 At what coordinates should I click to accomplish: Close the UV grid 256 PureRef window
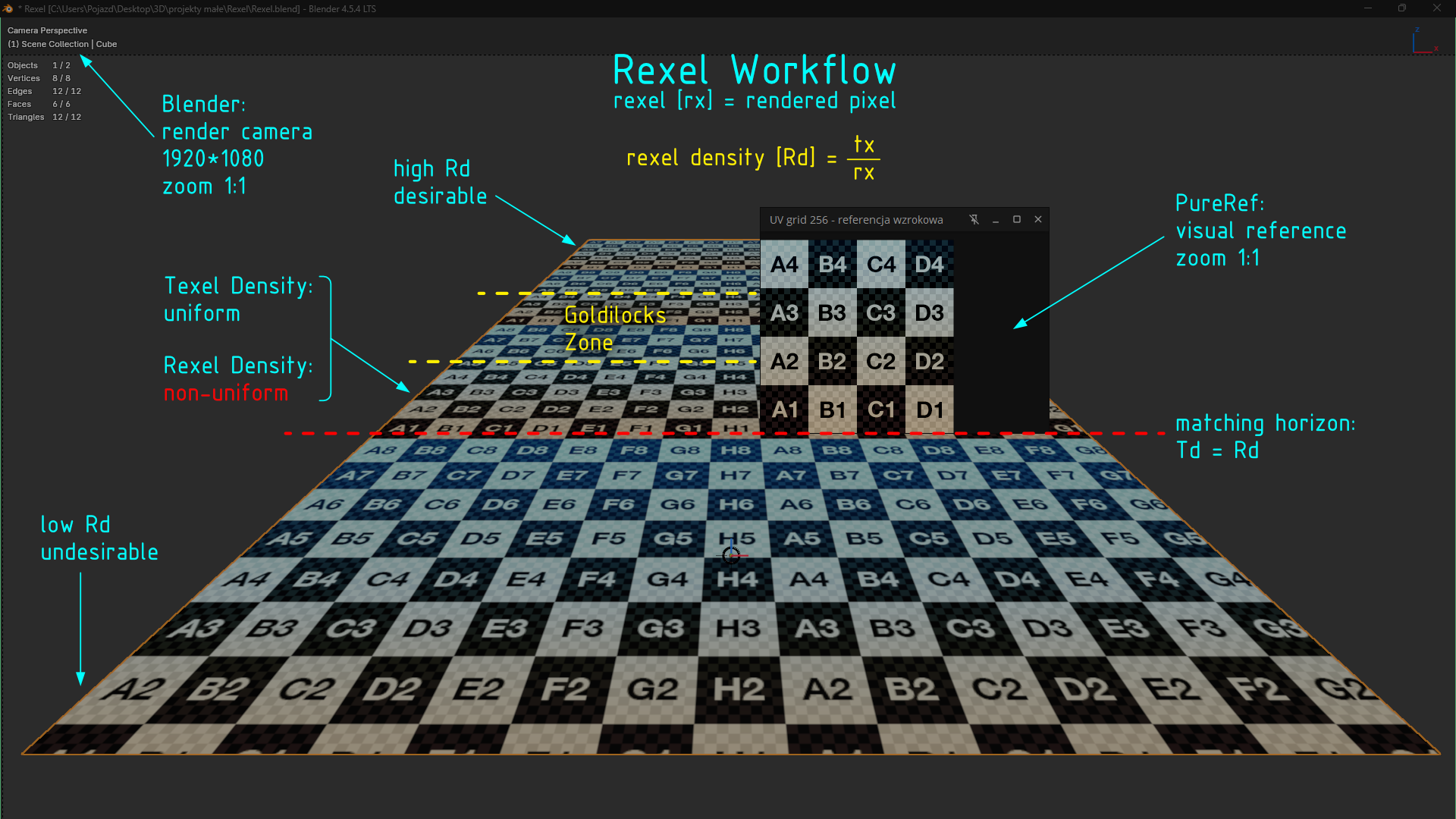pyautogui.click(x=1038, y=220)
